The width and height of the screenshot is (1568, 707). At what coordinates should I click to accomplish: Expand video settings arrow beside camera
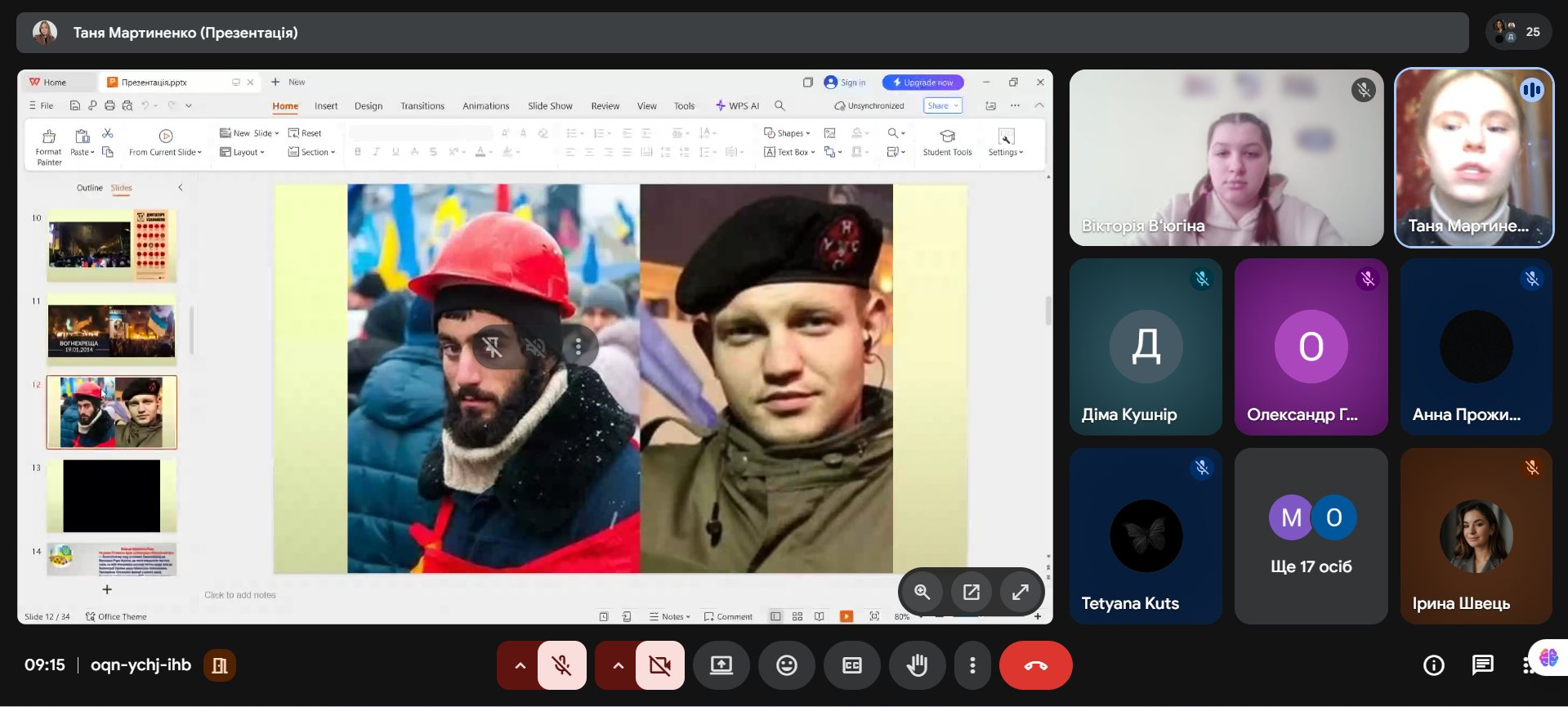[x=618, y=665]
